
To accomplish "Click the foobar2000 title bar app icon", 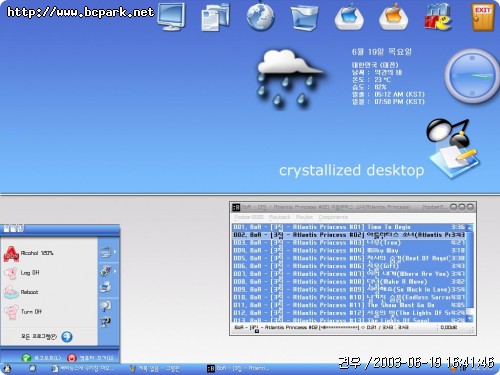I will tap(236, 207).
